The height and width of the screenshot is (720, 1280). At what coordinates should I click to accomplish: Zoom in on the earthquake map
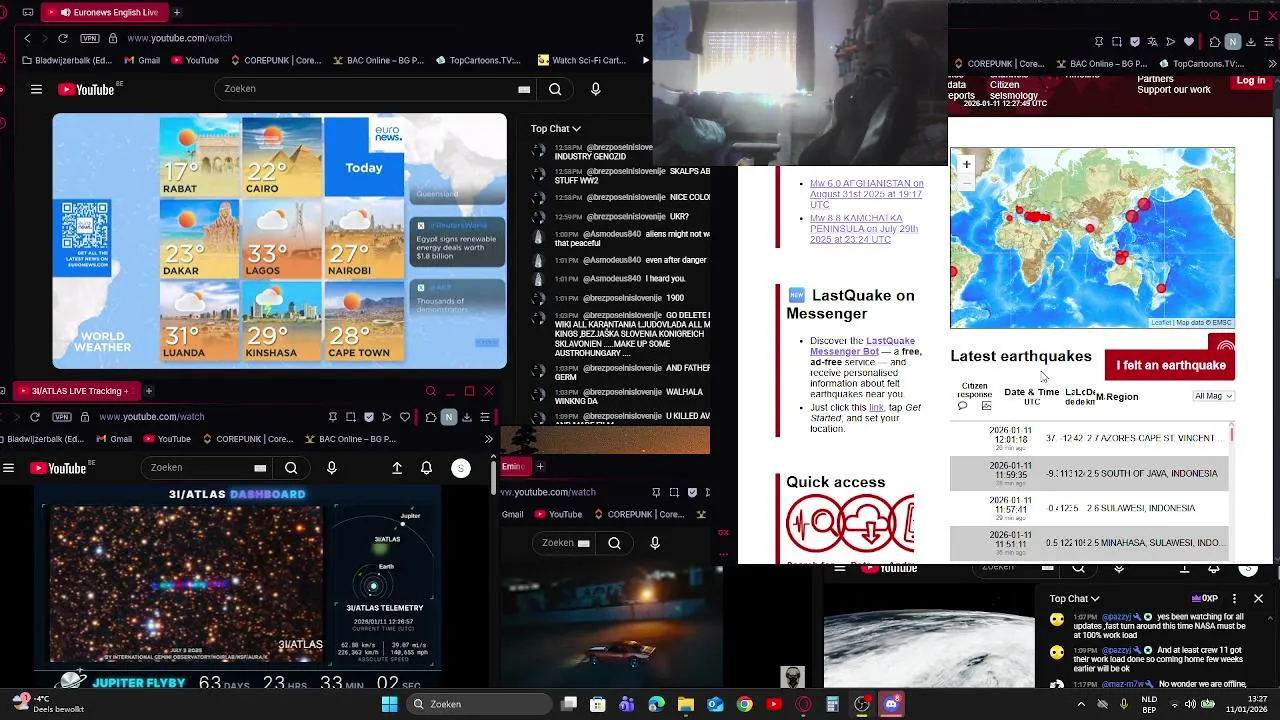coord(966,164)
